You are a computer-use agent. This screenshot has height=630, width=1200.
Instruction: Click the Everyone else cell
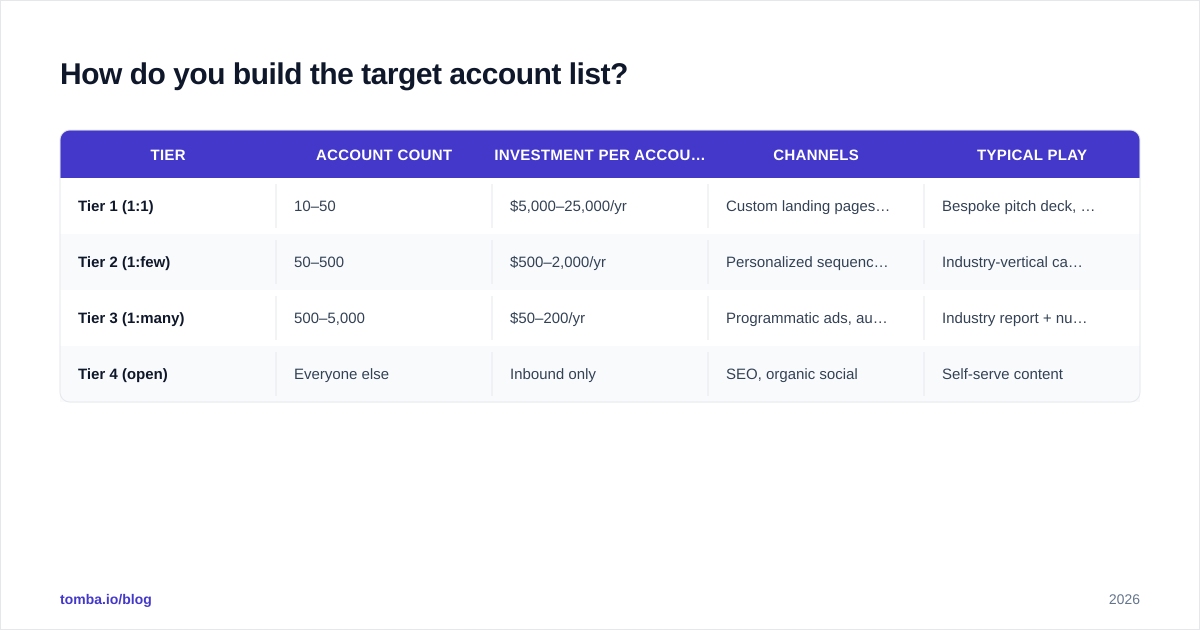[x=384, y=374]
